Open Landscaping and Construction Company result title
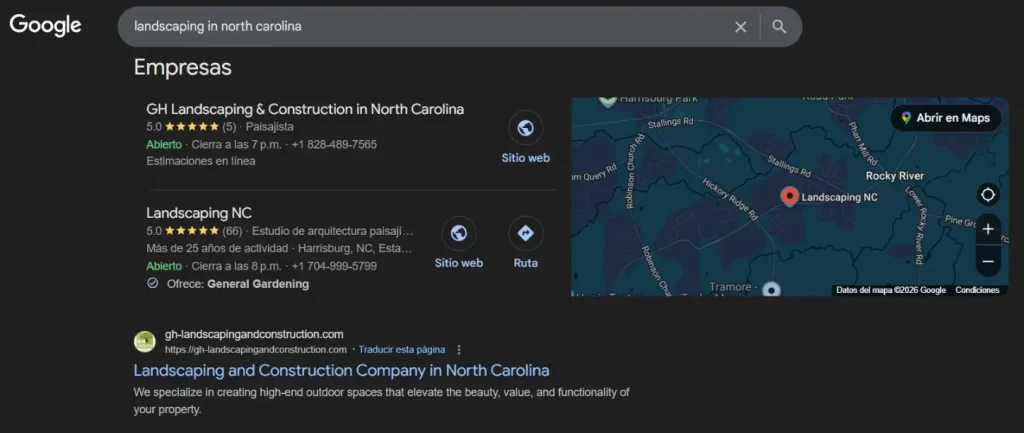 pos(342,370)
